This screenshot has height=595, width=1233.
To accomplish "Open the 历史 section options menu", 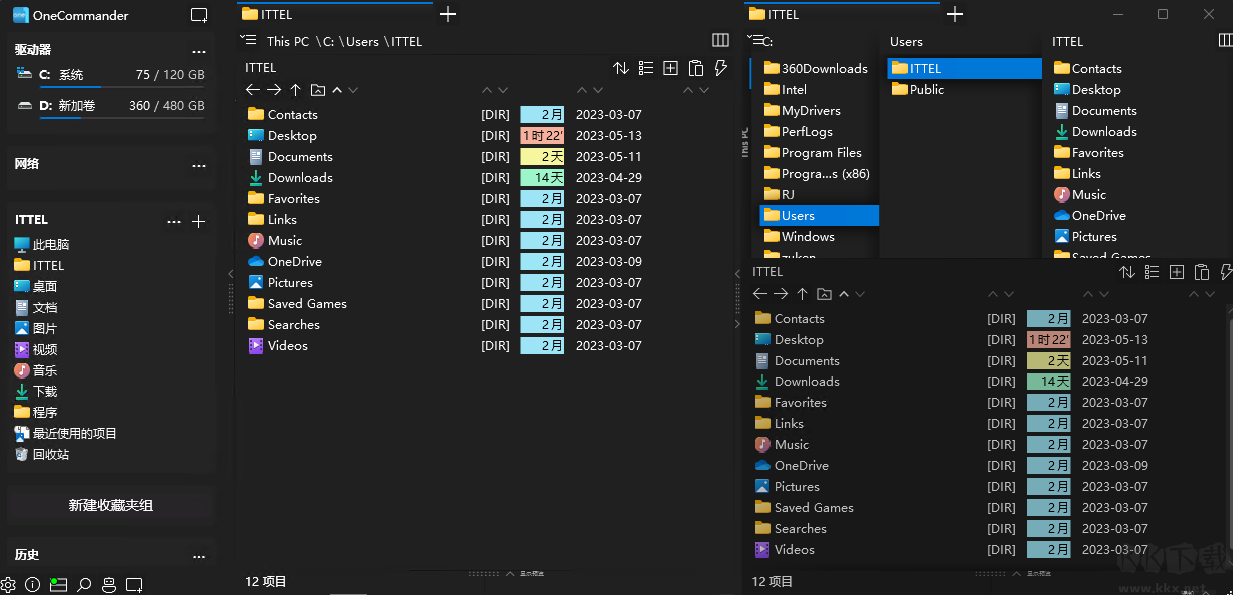I will coord(199,555).
